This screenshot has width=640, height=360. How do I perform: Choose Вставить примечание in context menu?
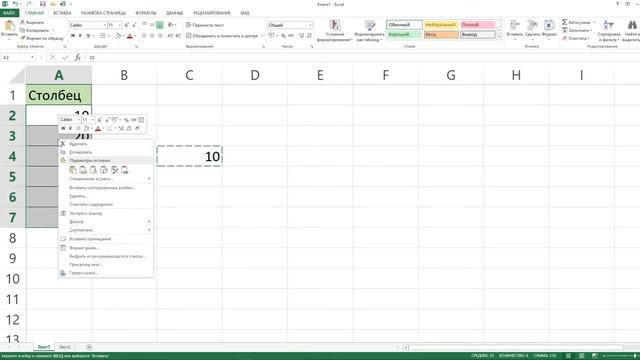pyautogui.click(x=106, y=239)
